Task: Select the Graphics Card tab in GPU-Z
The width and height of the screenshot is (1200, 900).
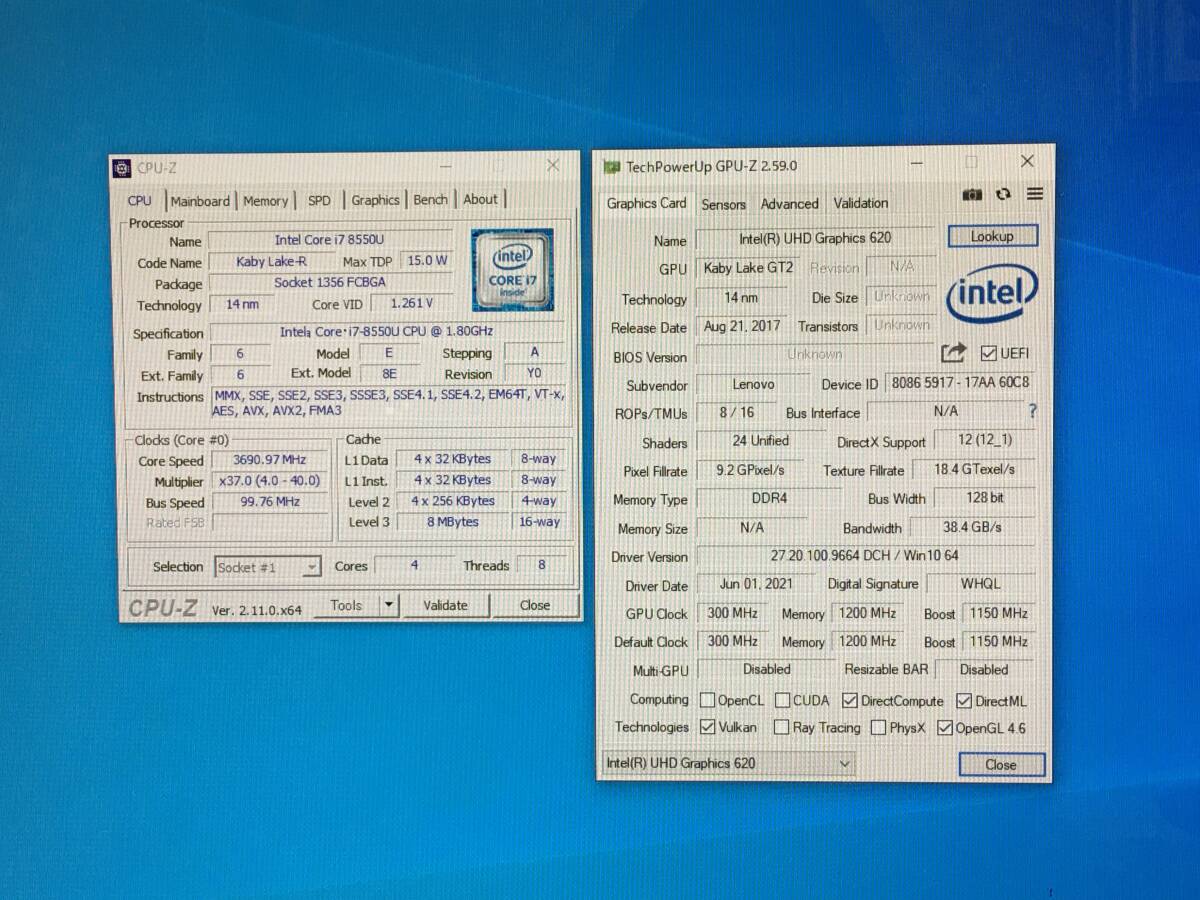Action: (x=646, y=203)
